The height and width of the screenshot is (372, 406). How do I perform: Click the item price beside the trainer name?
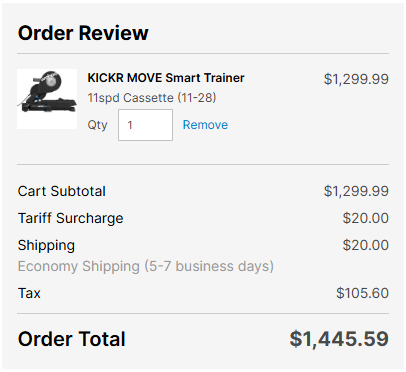click(356, 79)
